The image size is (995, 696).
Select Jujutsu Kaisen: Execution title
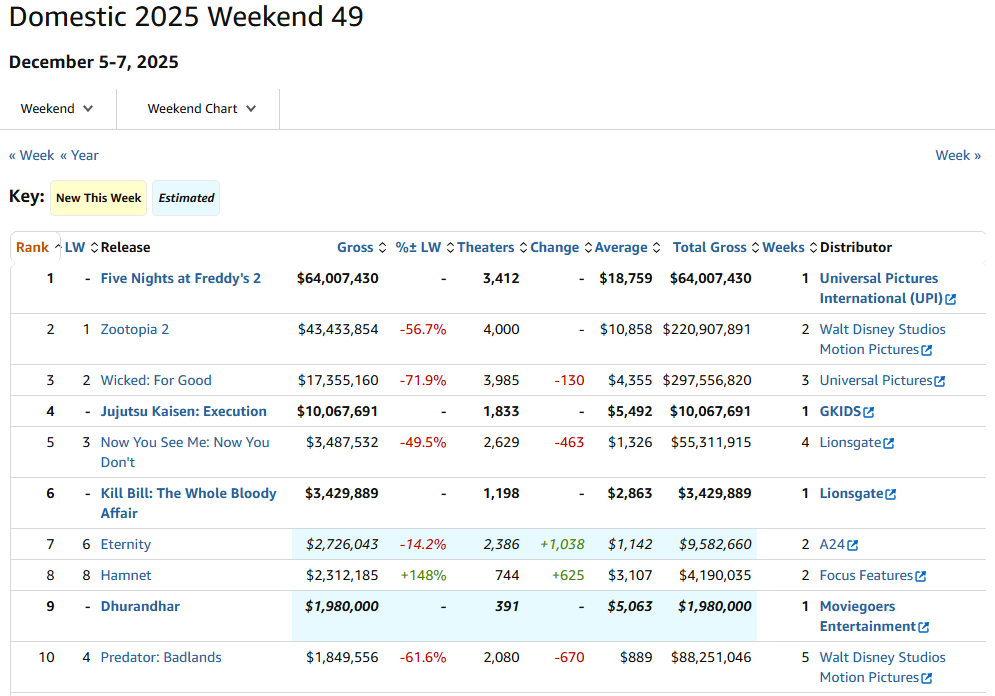click(x=183, y=412)
